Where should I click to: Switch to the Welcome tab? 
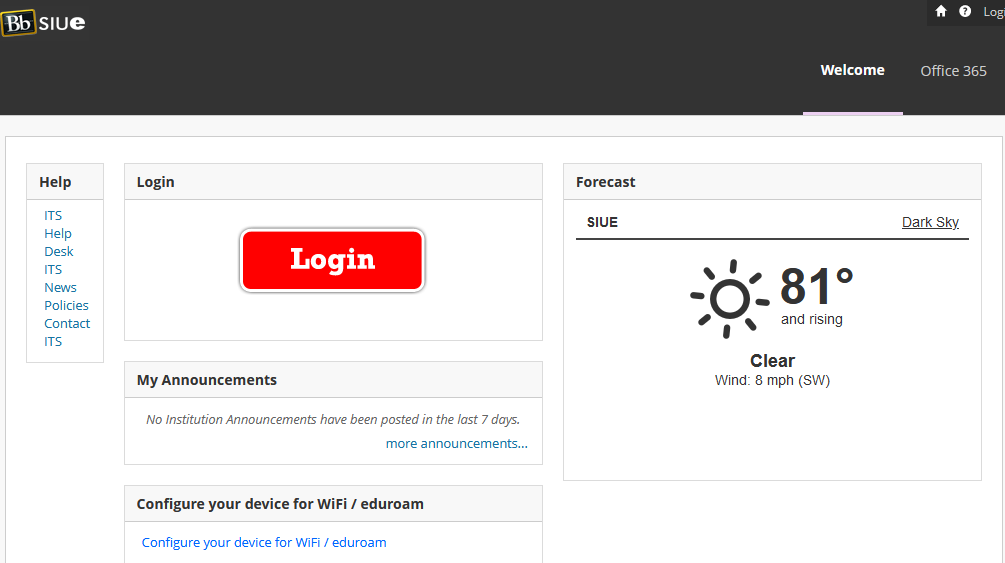coord(852,71)
